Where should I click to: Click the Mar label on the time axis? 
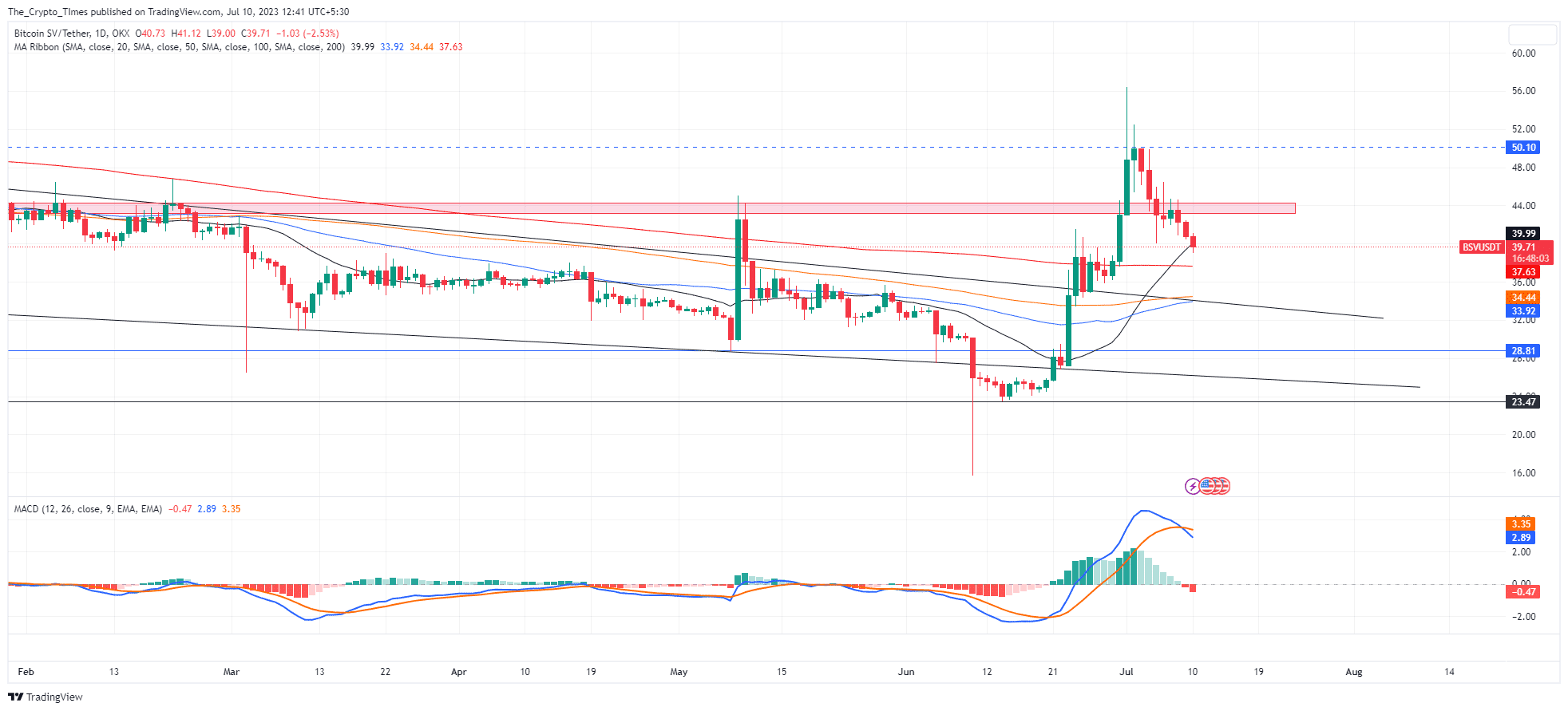231,672
